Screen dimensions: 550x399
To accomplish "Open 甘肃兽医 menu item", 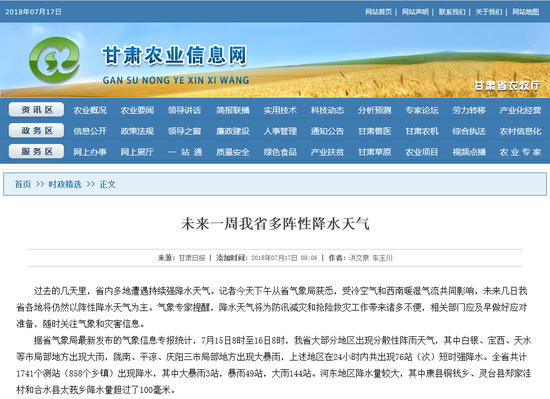I will click(x=375, y=131).
